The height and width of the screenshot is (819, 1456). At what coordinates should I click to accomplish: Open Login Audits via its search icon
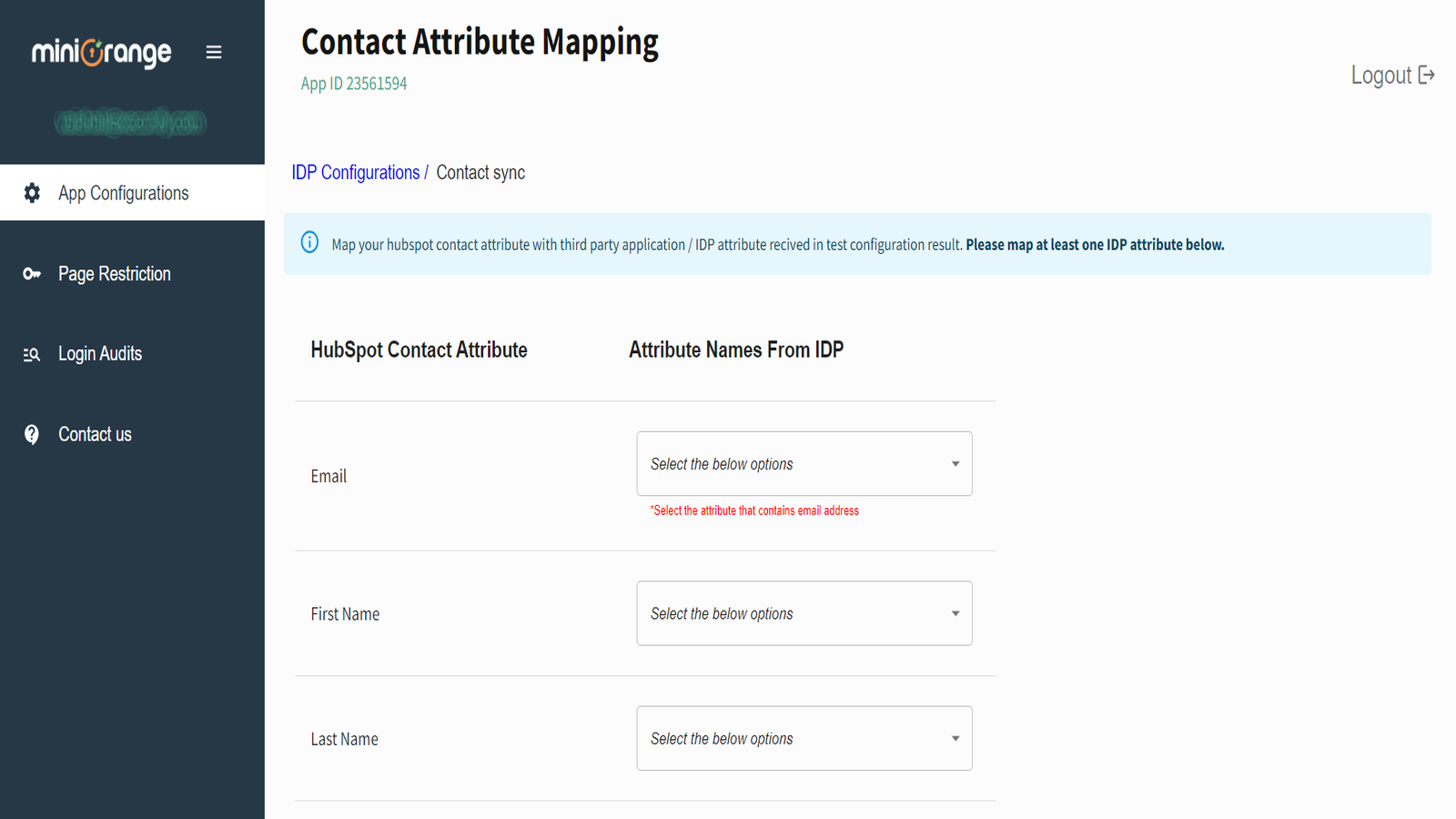[32, 353]
